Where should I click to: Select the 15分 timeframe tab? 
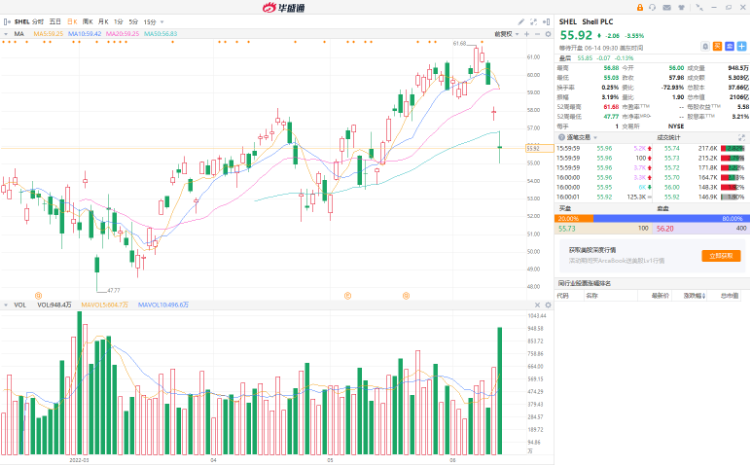(x=150, y=22)
